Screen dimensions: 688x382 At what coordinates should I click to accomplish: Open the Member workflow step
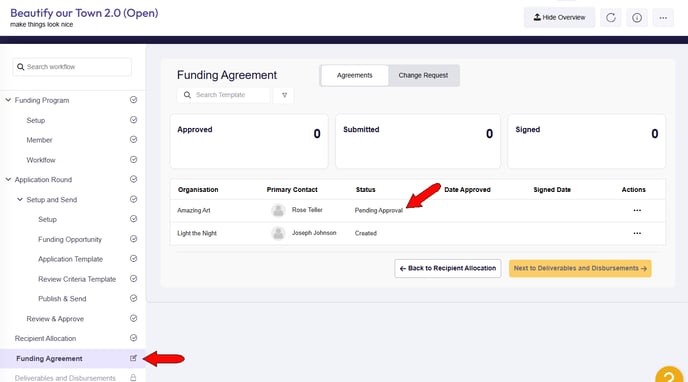[39, 140]
